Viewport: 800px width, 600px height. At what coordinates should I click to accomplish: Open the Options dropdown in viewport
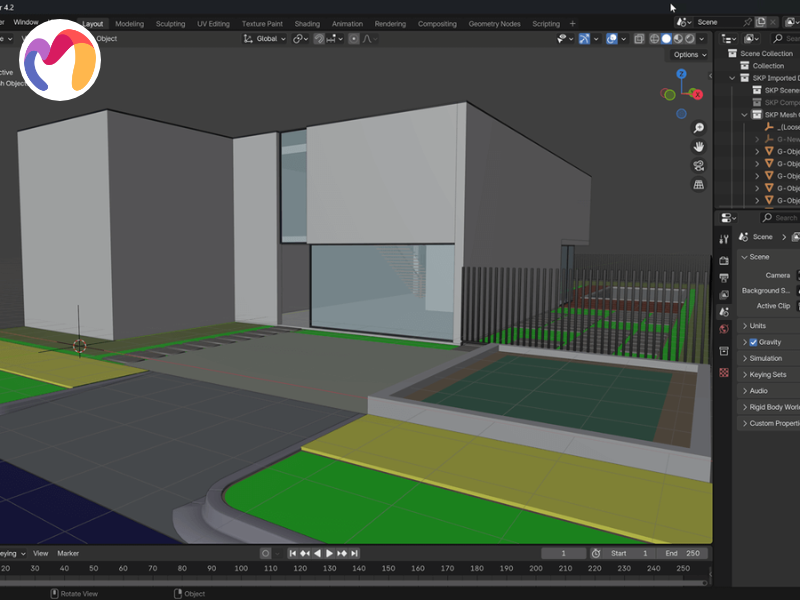pos(689,55)
